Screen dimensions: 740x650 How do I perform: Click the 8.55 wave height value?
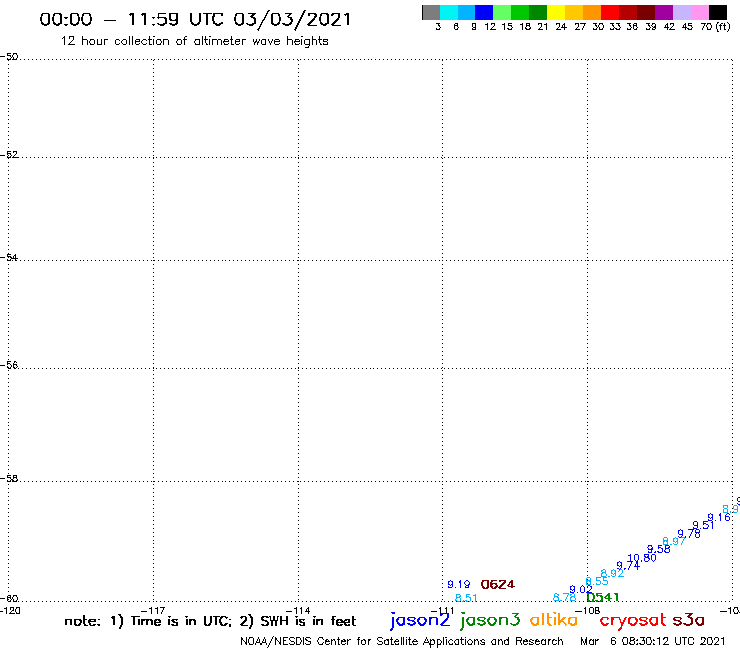tap(597, 581)
